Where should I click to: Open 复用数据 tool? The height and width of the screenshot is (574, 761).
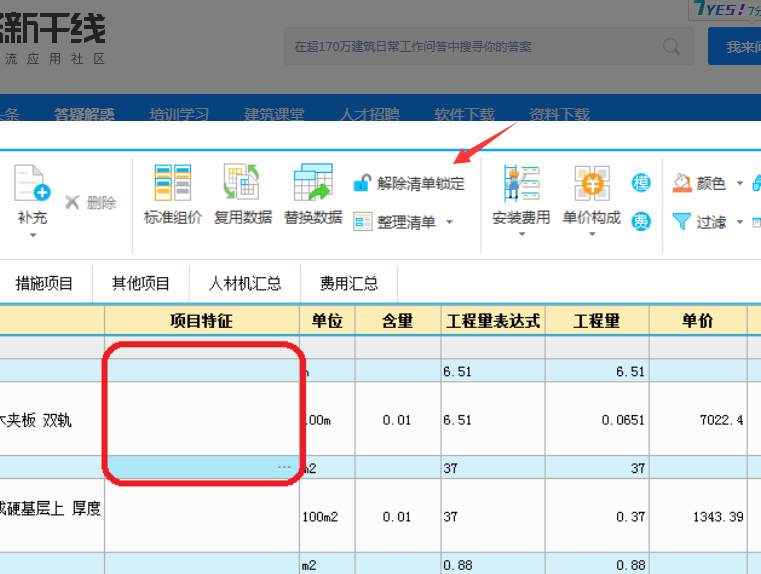coord(243,194)
